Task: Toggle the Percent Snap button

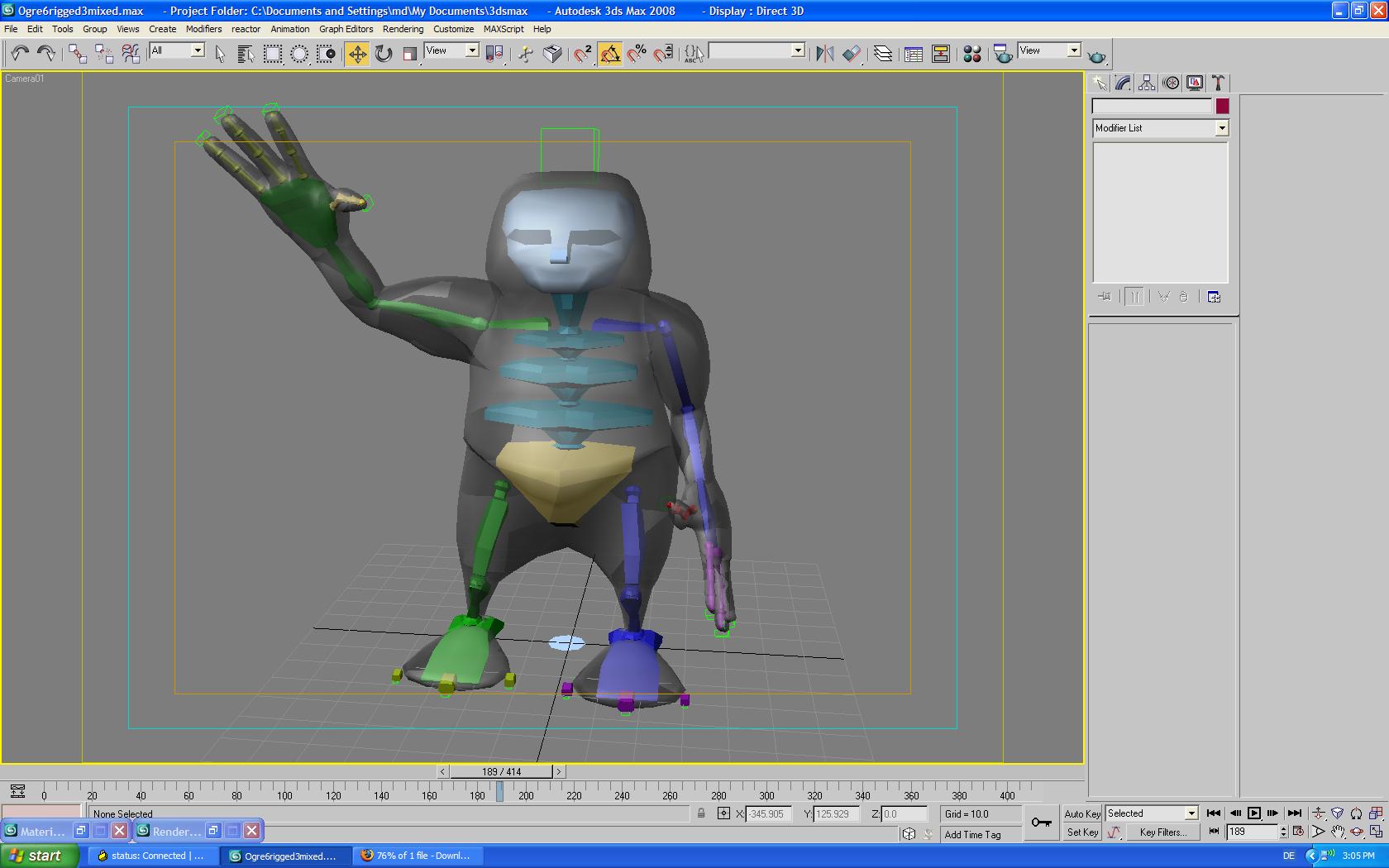Action: 637,54
